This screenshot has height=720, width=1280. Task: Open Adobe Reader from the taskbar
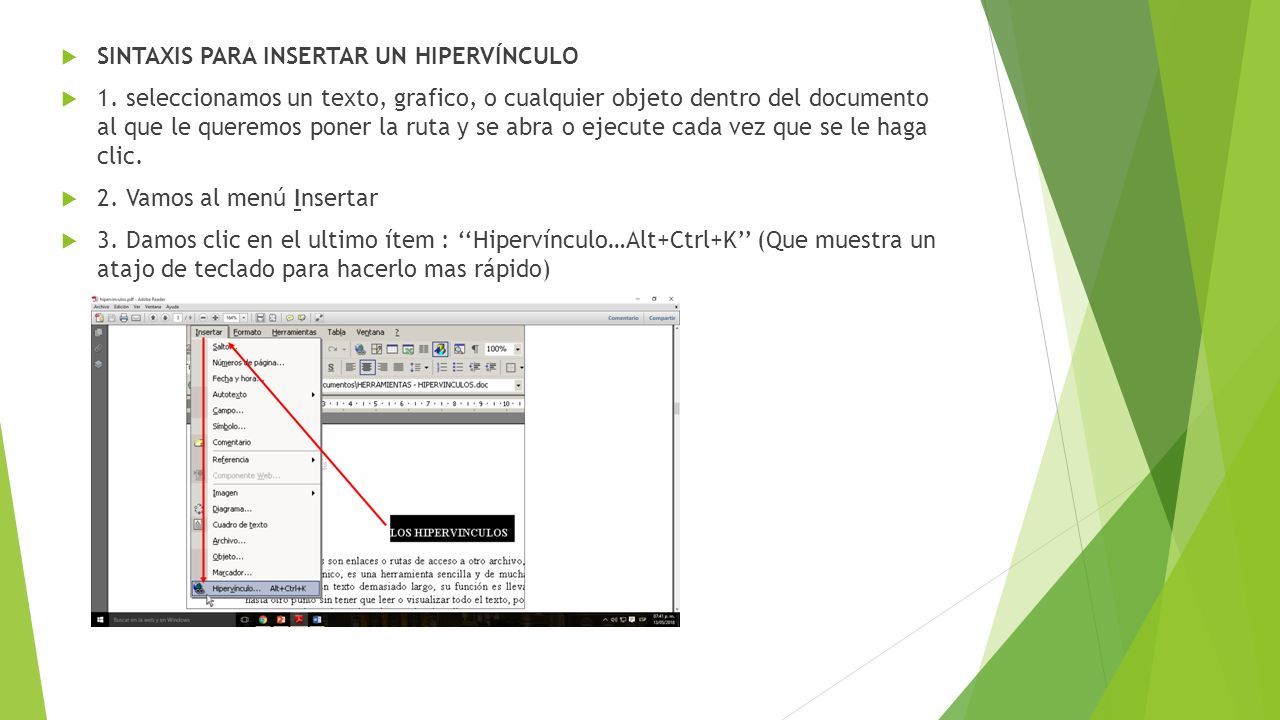coord(299,620)
